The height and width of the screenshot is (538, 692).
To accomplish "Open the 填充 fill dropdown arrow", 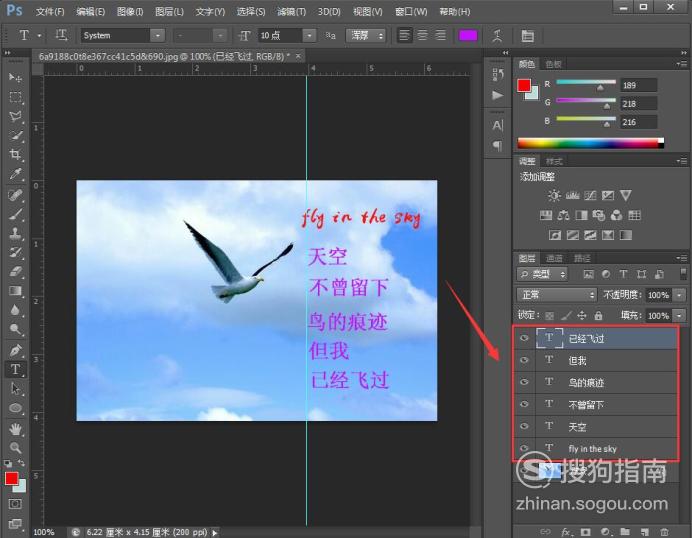I will coord(680,315).
